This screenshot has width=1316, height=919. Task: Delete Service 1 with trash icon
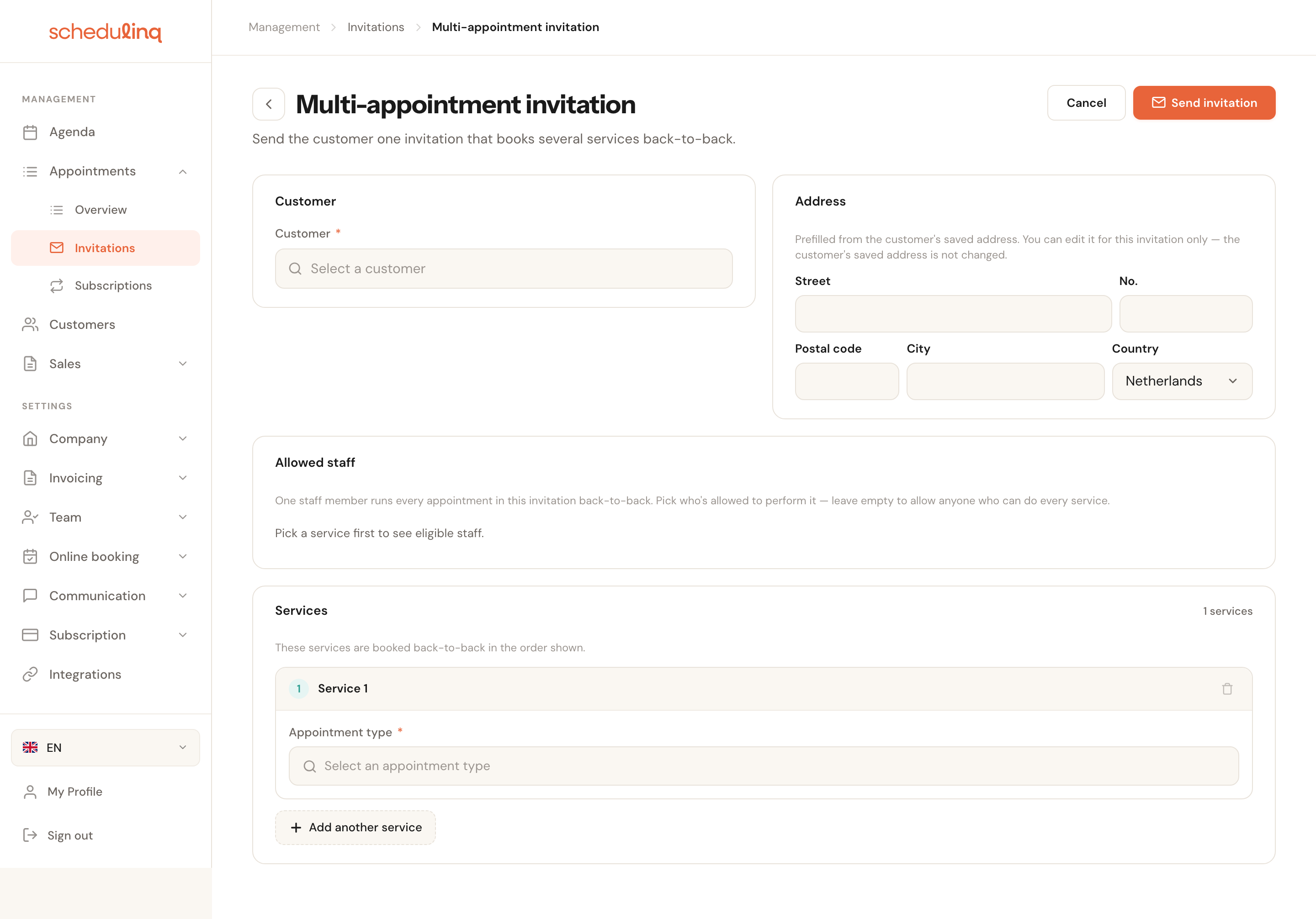coord(1227,689)
